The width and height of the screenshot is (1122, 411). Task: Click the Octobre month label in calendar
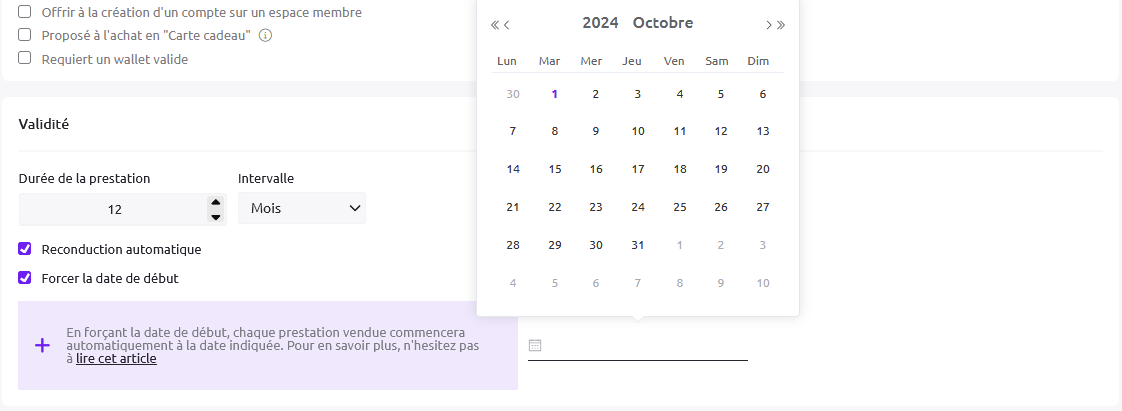click(x=663, y=23)
